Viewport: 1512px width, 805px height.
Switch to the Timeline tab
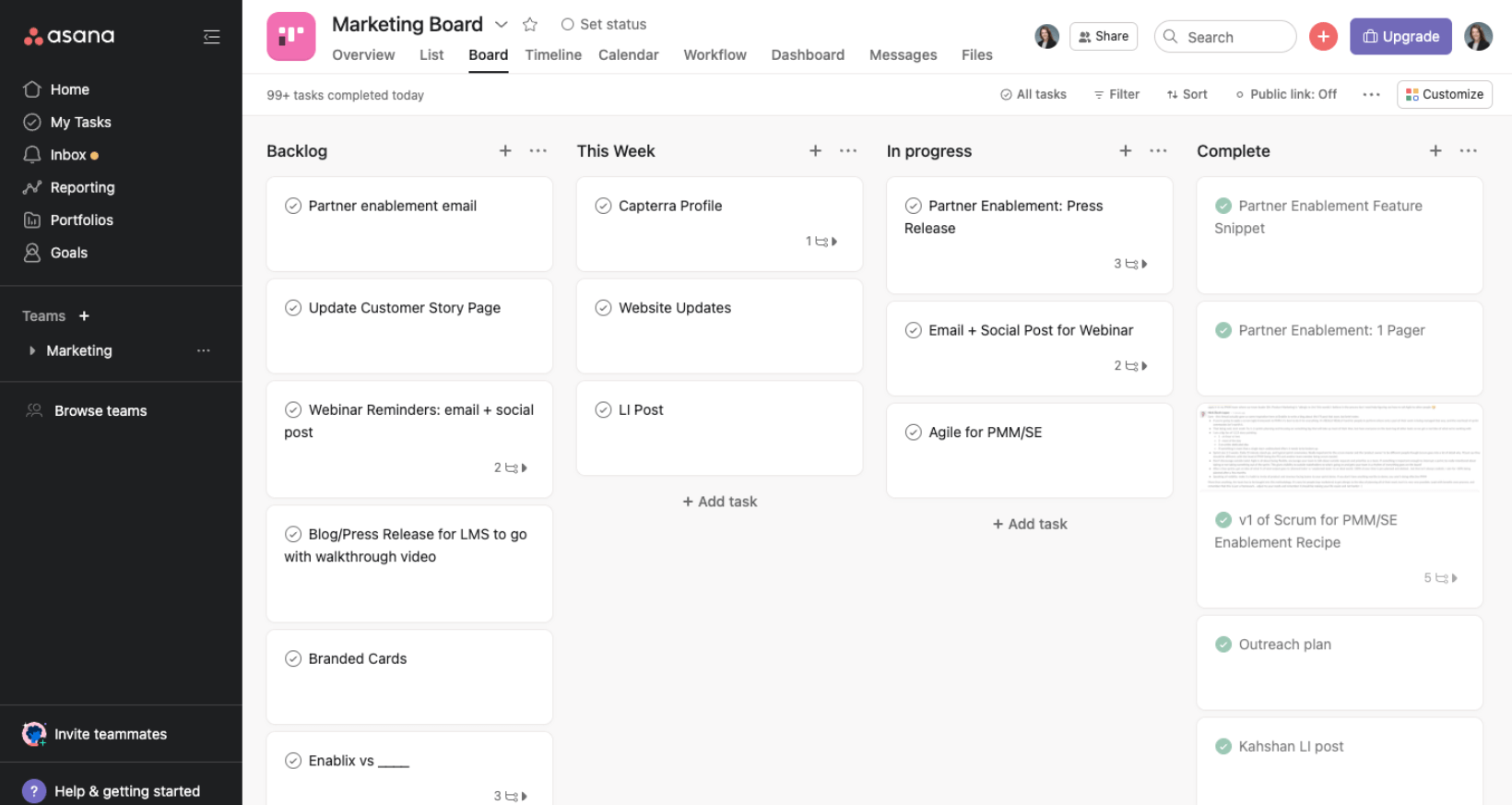[553, 55]
